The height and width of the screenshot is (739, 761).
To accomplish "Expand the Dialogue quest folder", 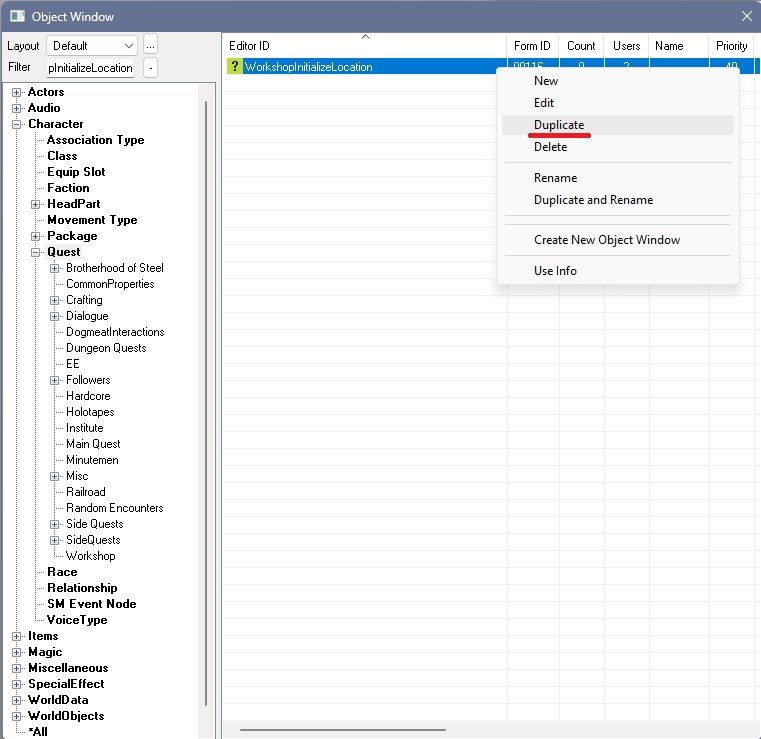I will click(x=54, y=316).
